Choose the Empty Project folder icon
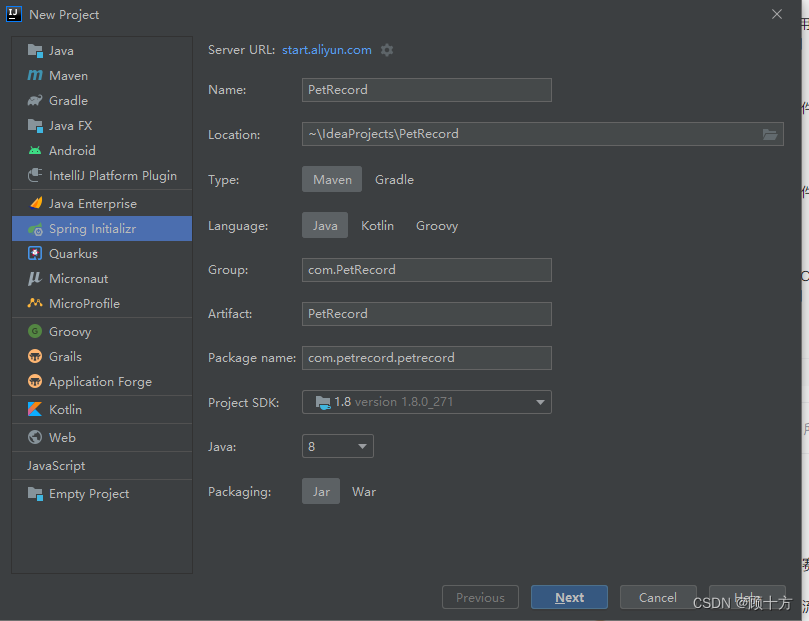The image size is (809, 621). (x=35, y=494)
